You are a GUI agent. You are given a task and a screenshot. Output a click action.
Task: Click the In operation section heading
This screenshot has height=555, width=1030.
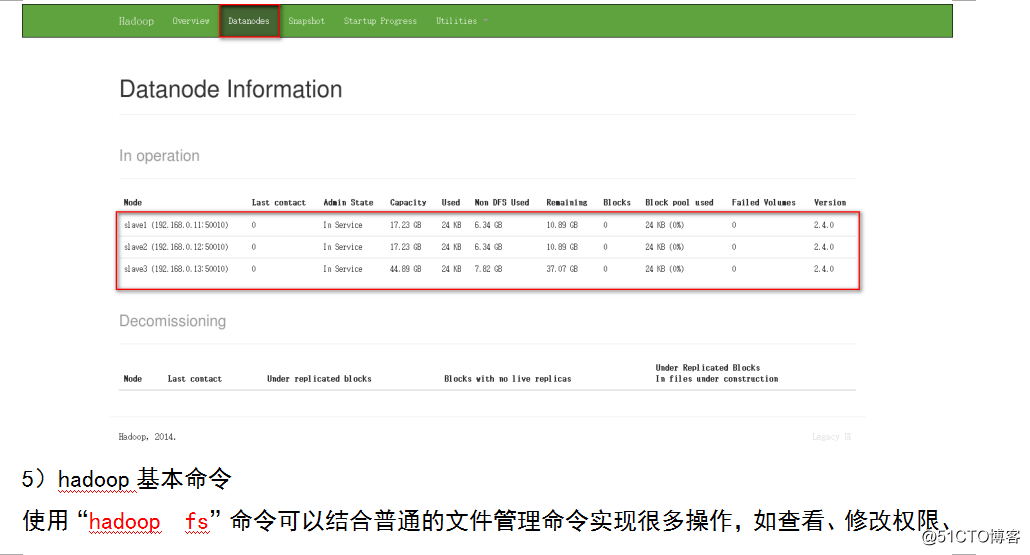click(159, 156)
